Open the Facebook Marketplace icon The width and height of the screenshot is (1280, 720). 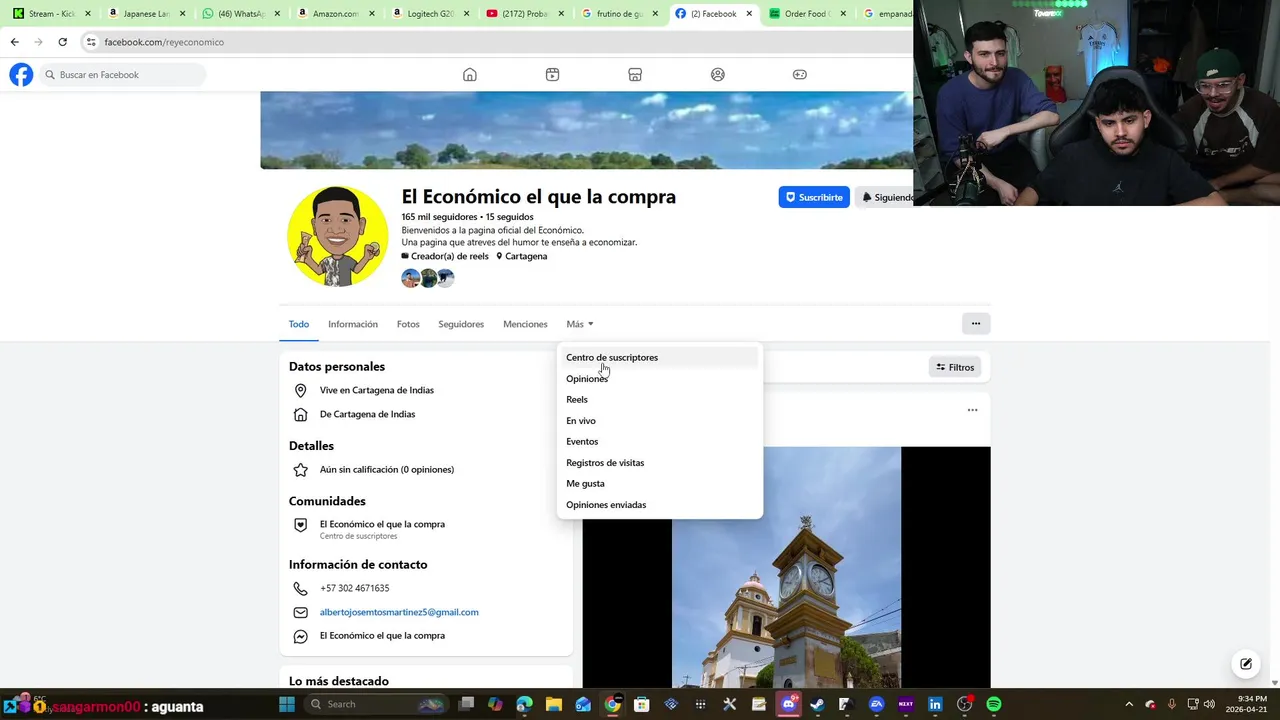[x=635, y=75]
